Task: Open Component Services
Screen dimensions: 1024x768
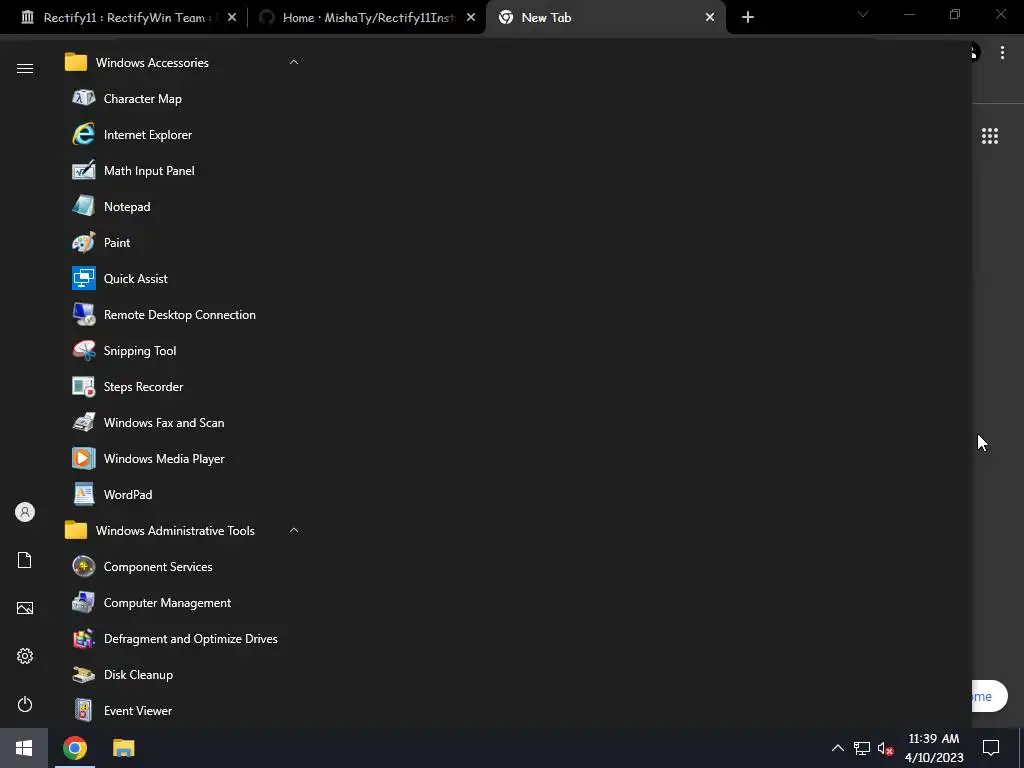Action: (183, 566)
